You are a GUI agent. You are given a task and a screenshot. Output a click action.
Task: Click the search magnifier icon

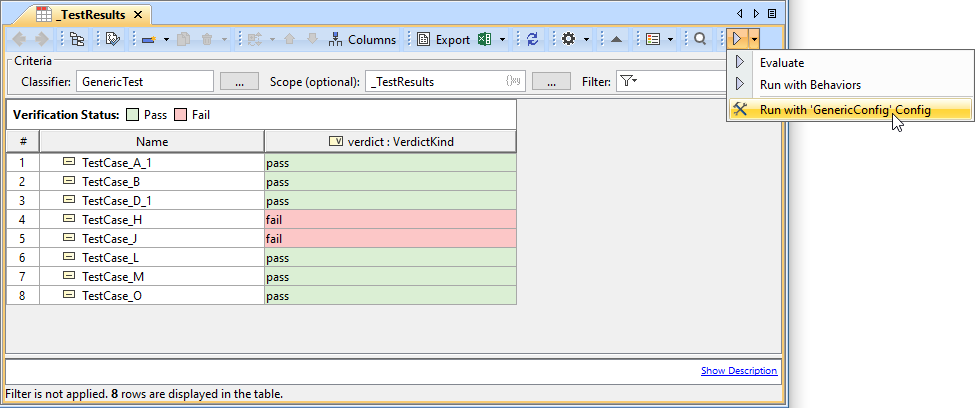click(700, 40)
